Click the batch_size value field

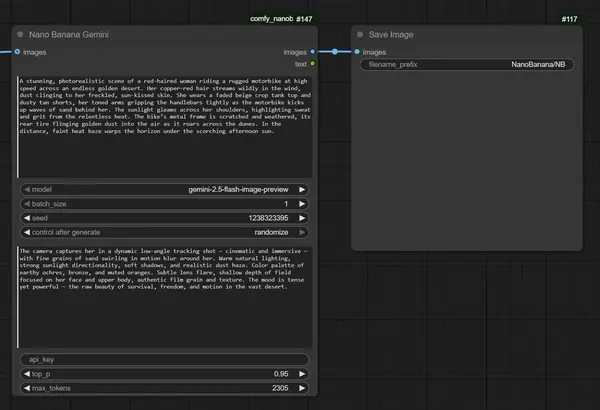coord(165,204)
